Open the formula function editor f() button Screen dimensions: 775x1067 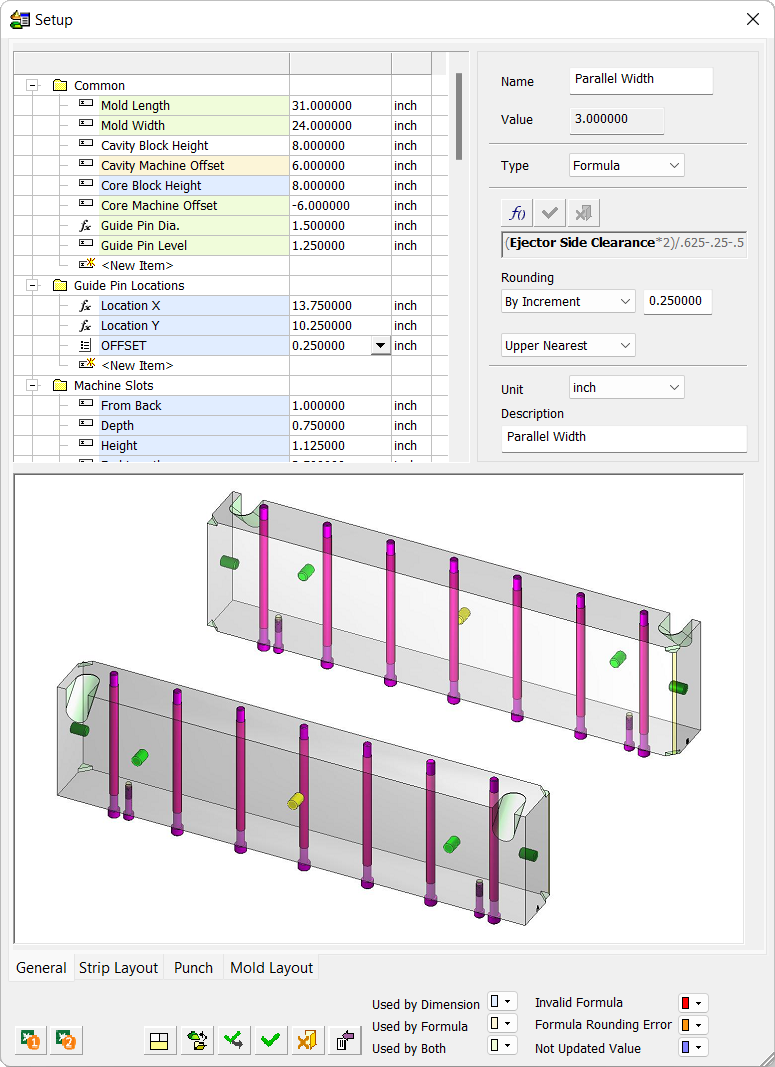coord(516,214)
